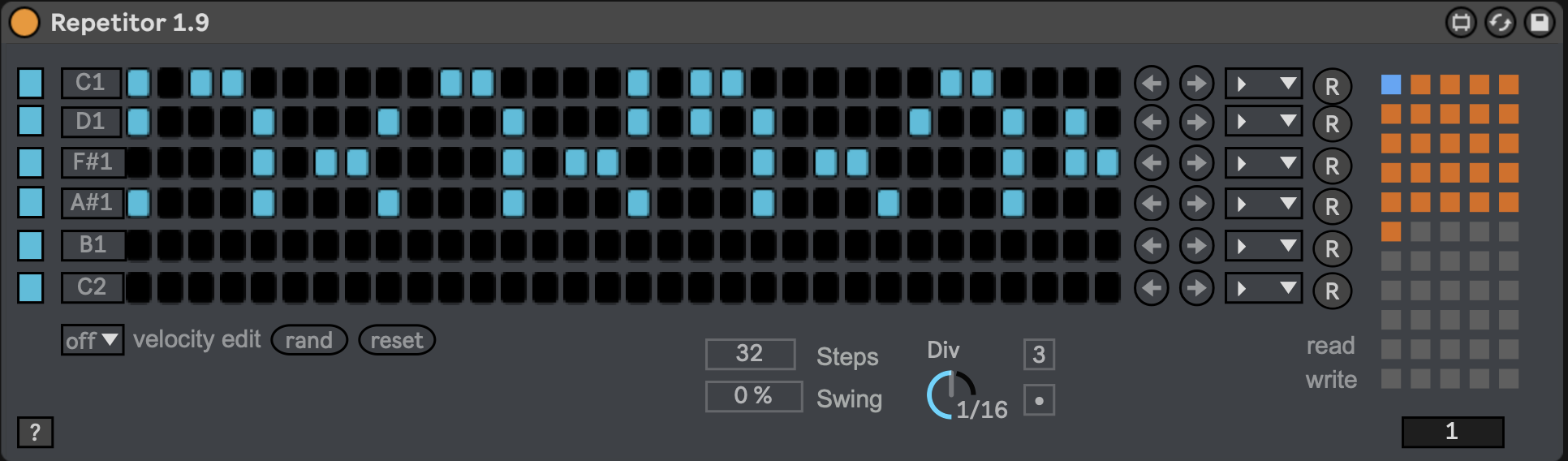Click the save preset icon in title bar
This screenshot has width=1568, height=461.
coord(1538,23)
